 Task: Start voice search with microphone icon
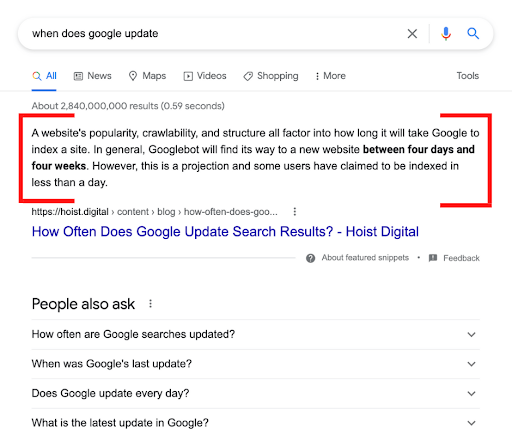pos(446,34)
